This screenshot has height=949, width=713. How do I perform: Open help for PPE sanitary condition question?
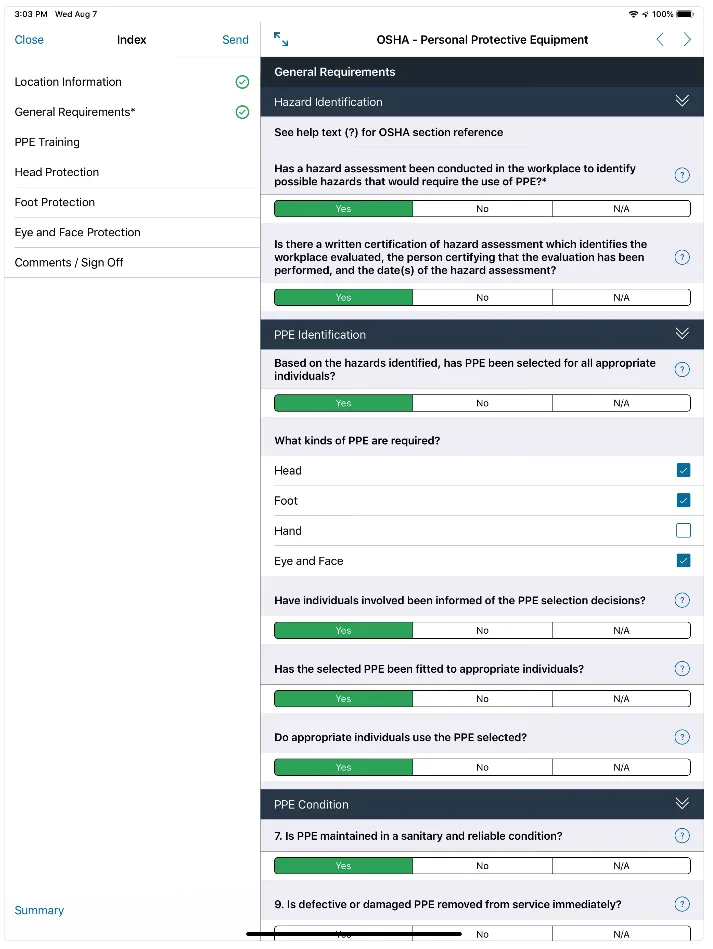(x=682, y=835)
